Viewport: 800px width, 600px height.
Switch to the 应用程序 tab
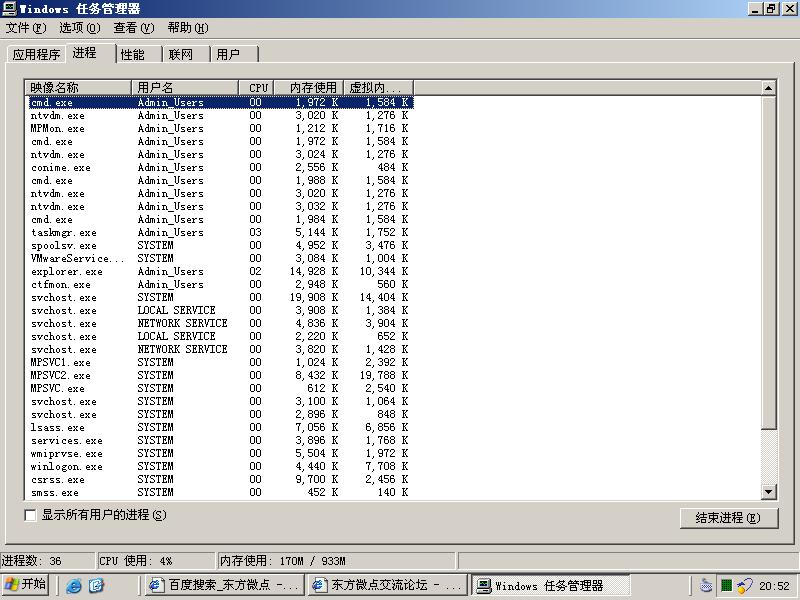coord(36,54)
